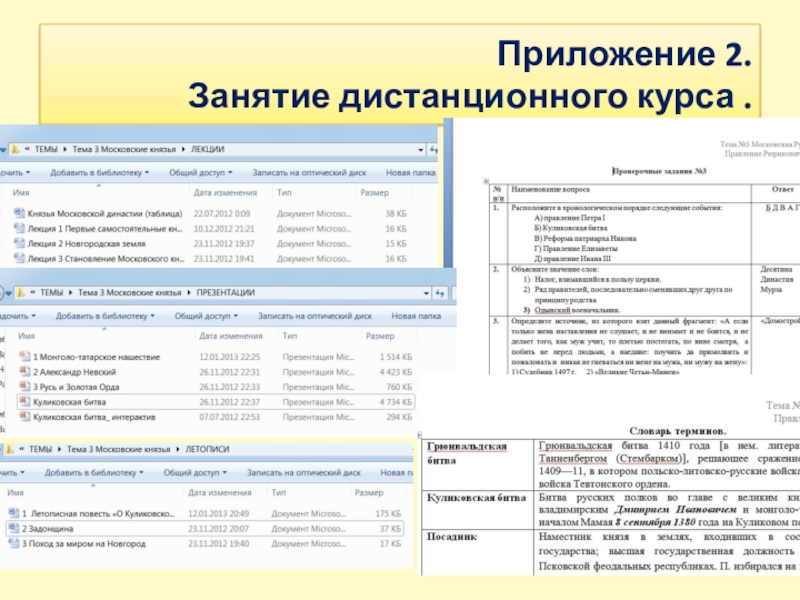Click Русь и Золотая Орда presentation icon
The width and height of the screenshot is (800, 600).
point(25,386)
